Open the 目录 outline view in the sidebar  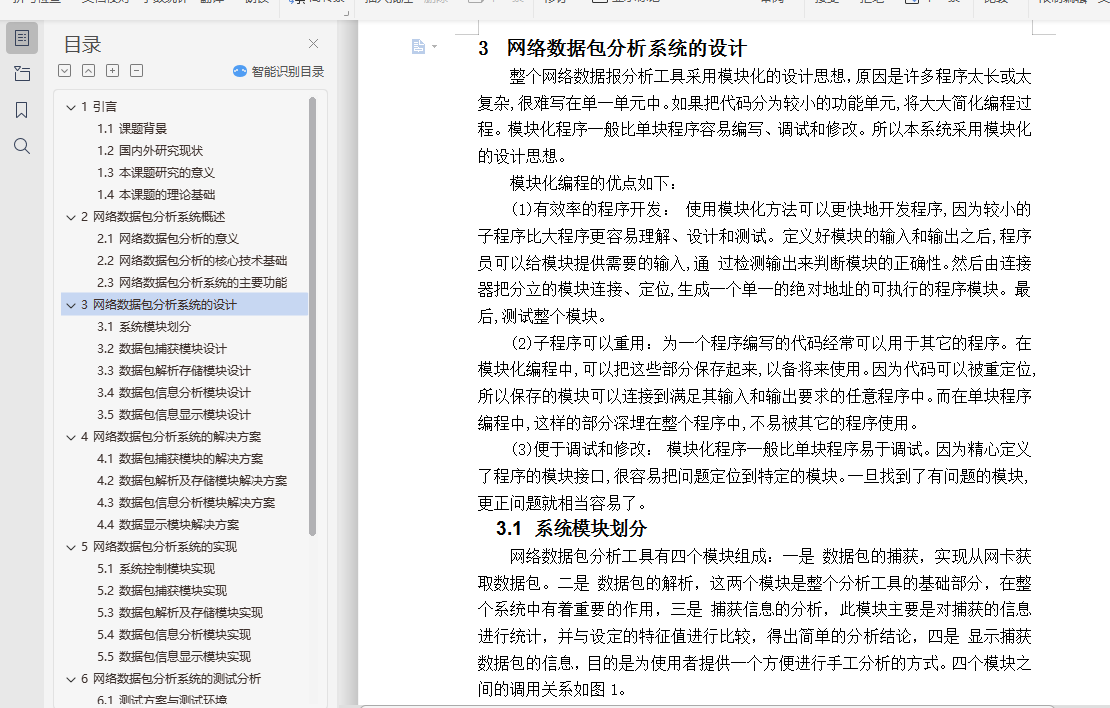click(22, 38)
